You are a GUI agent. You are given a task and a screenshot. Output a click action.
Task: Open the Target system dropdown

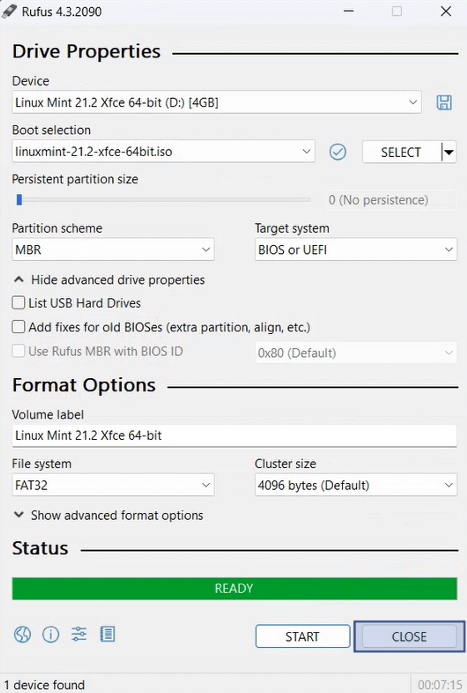tap(356, 250)
